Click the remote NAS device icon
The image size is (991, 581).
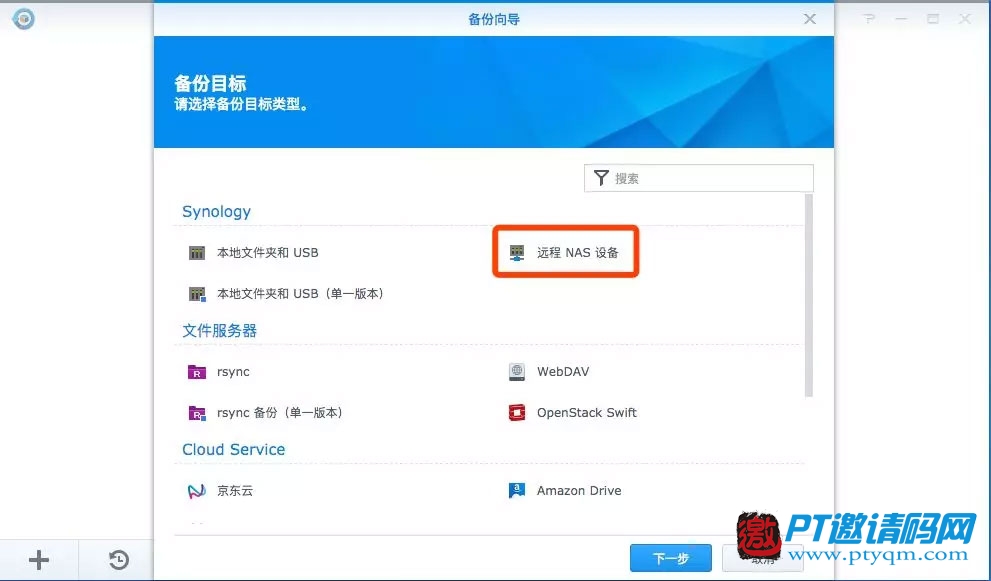pos(517,253)
